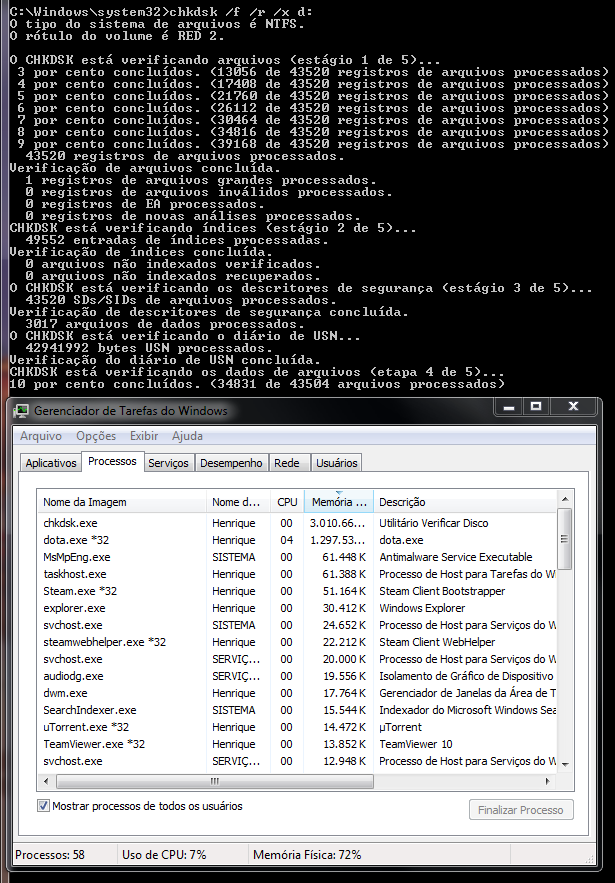Open the Opções menu

tap(96, 436)
